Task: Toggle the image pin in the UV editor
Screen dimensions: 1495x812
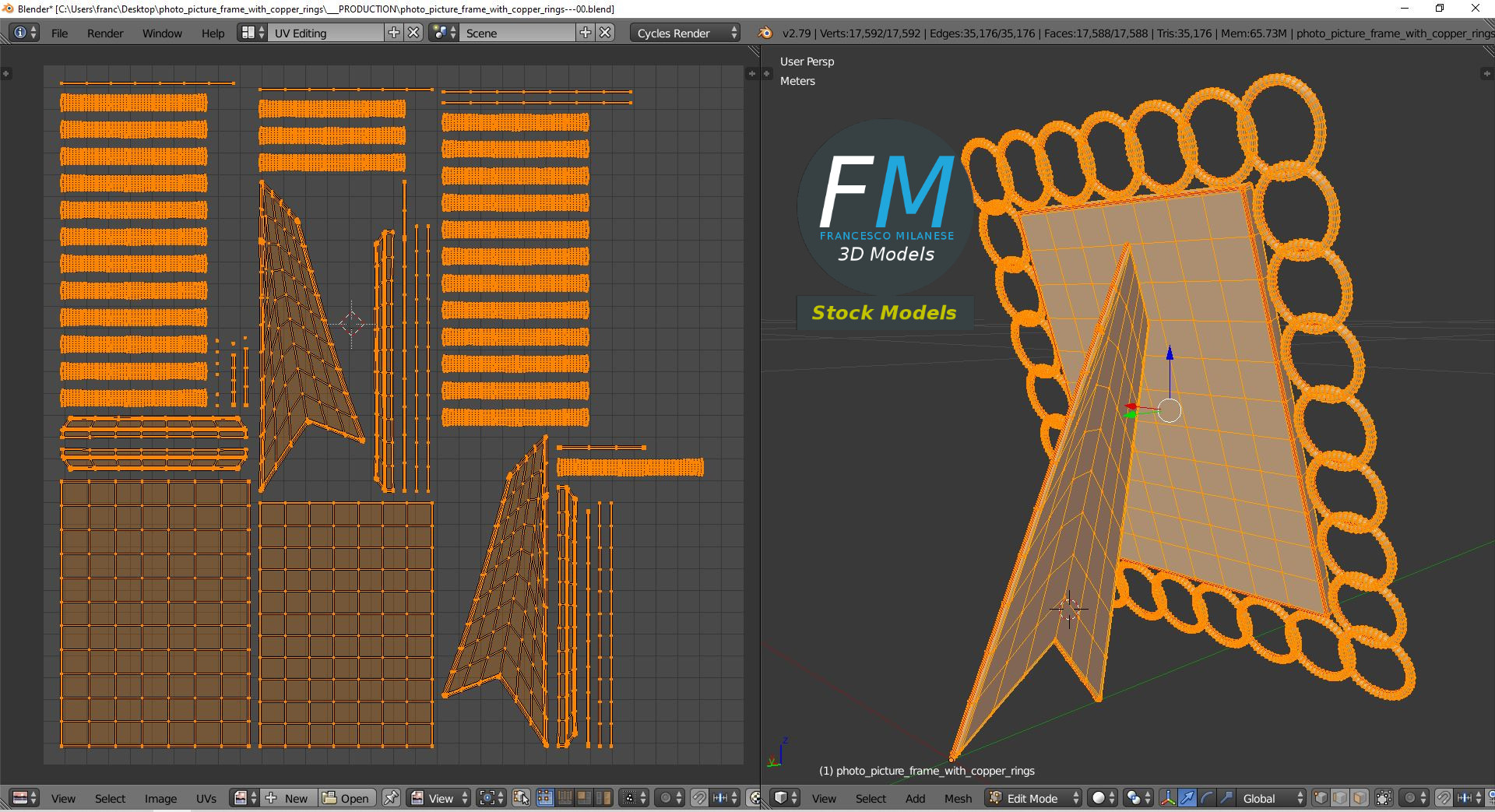Action: 391,798
